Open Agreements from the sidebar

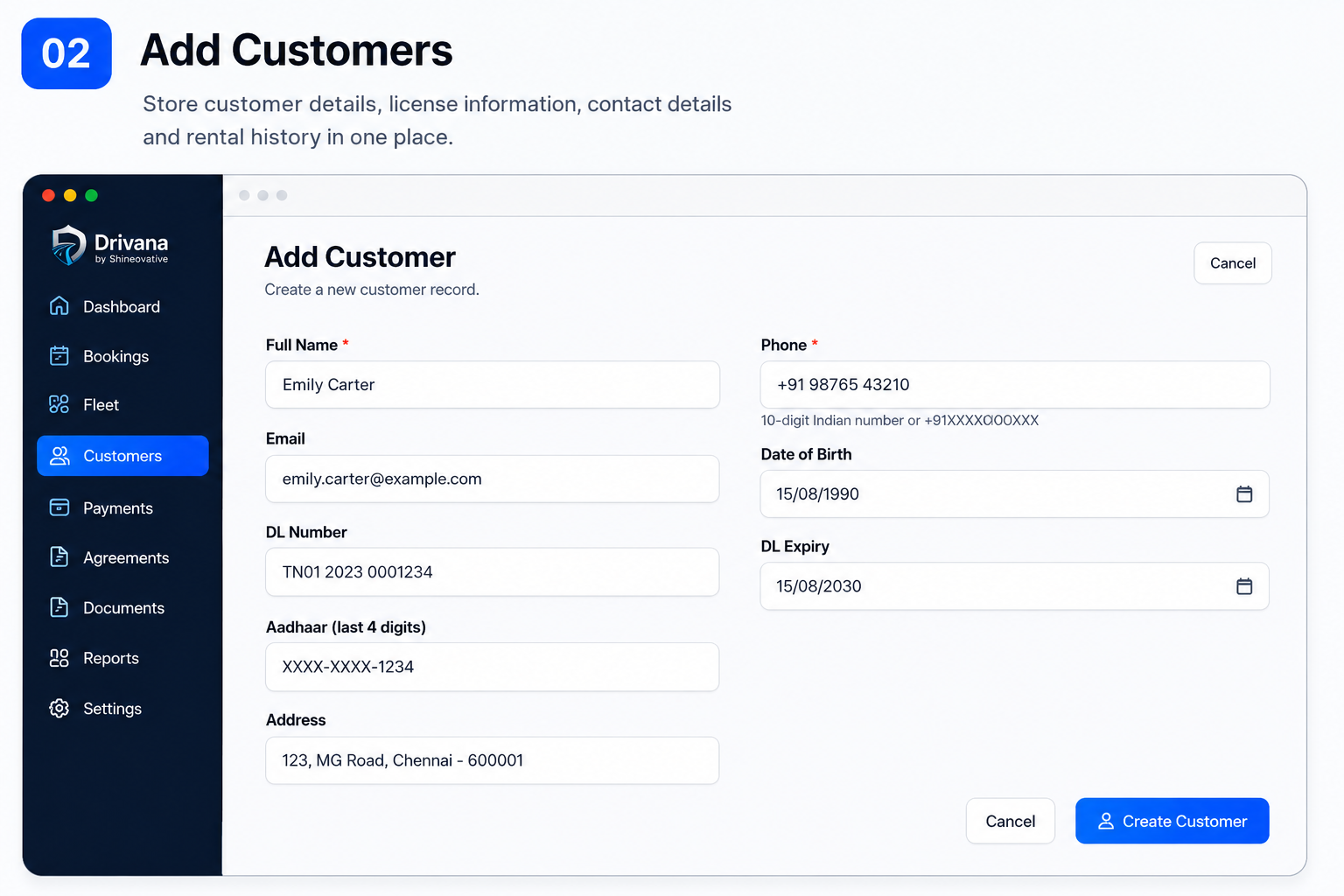[x=122, y=558]
